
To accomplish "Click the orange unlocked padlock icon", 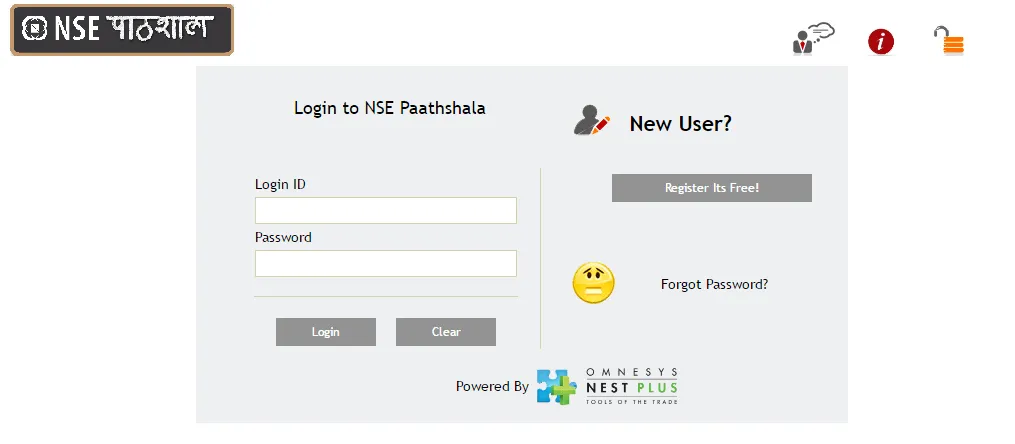I will click(949, 41).
